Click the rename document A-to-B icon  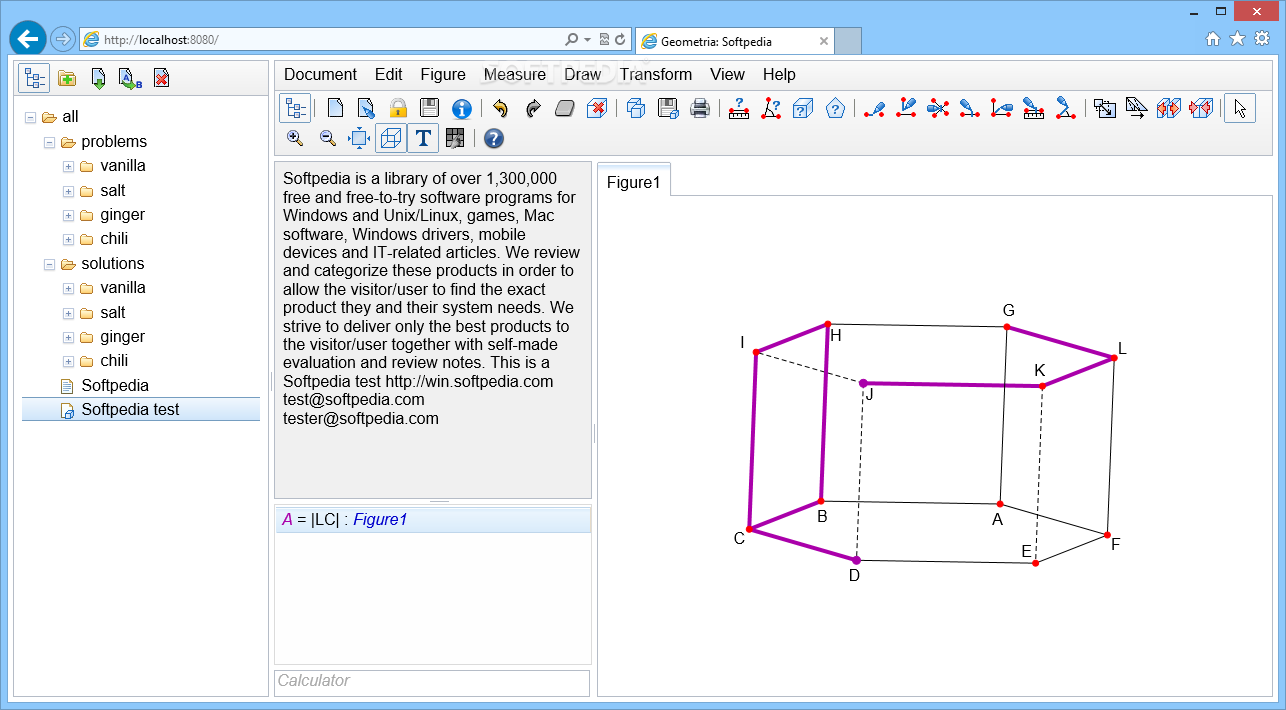pyautogui.click(x=130, y=78)
